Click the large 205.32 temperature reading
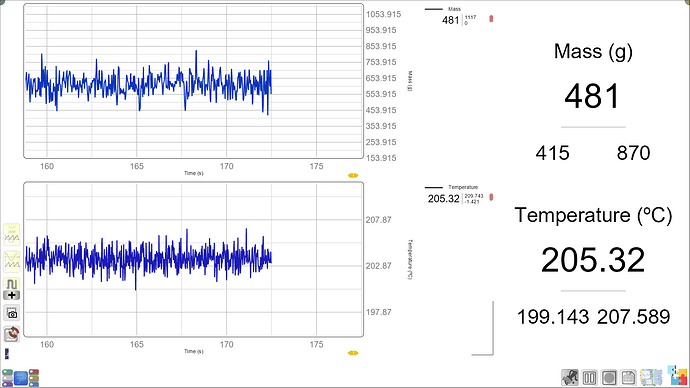Viewport: 690px width, 388px height. [593, 260]
